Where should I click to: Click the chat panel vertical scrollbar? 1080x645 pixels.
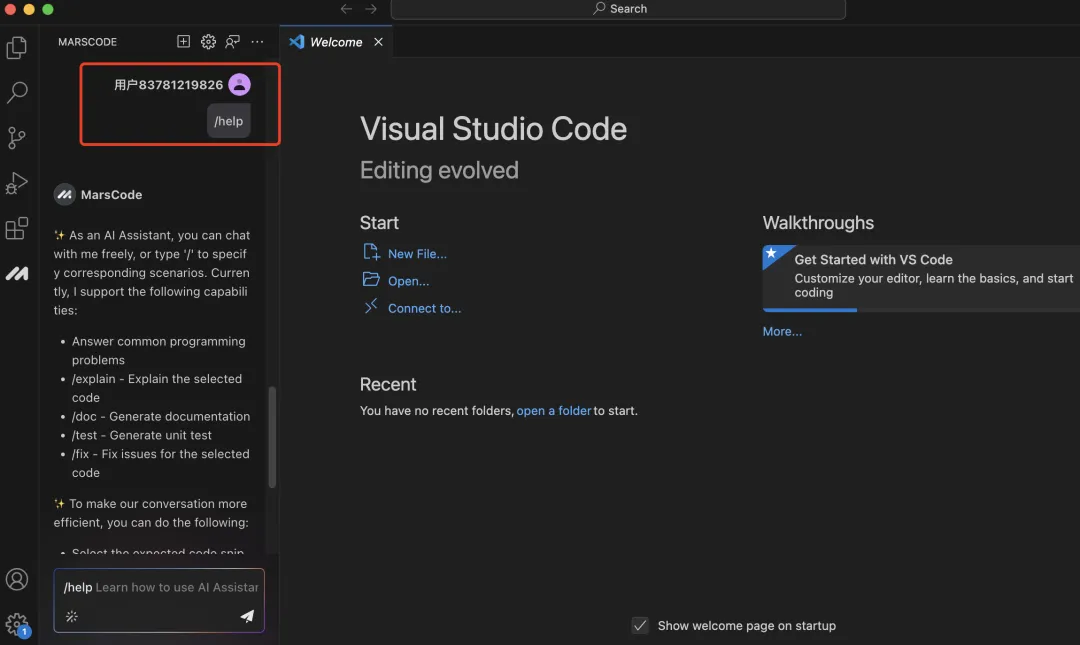coord(272,437)
